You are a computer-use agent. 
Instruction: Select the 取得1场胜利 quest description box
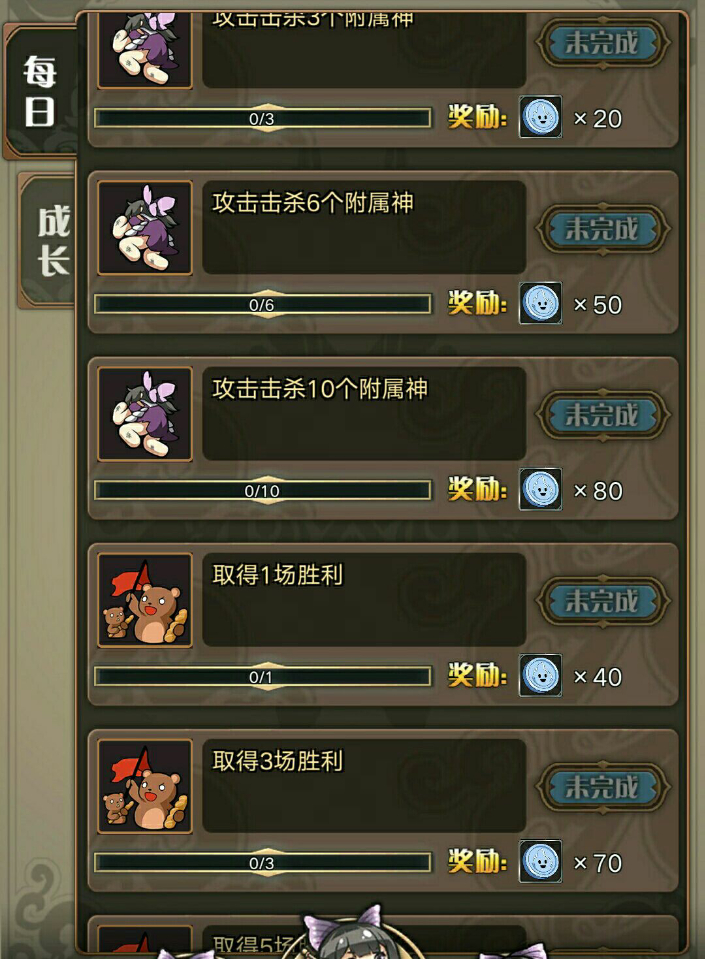pos(364,600)
